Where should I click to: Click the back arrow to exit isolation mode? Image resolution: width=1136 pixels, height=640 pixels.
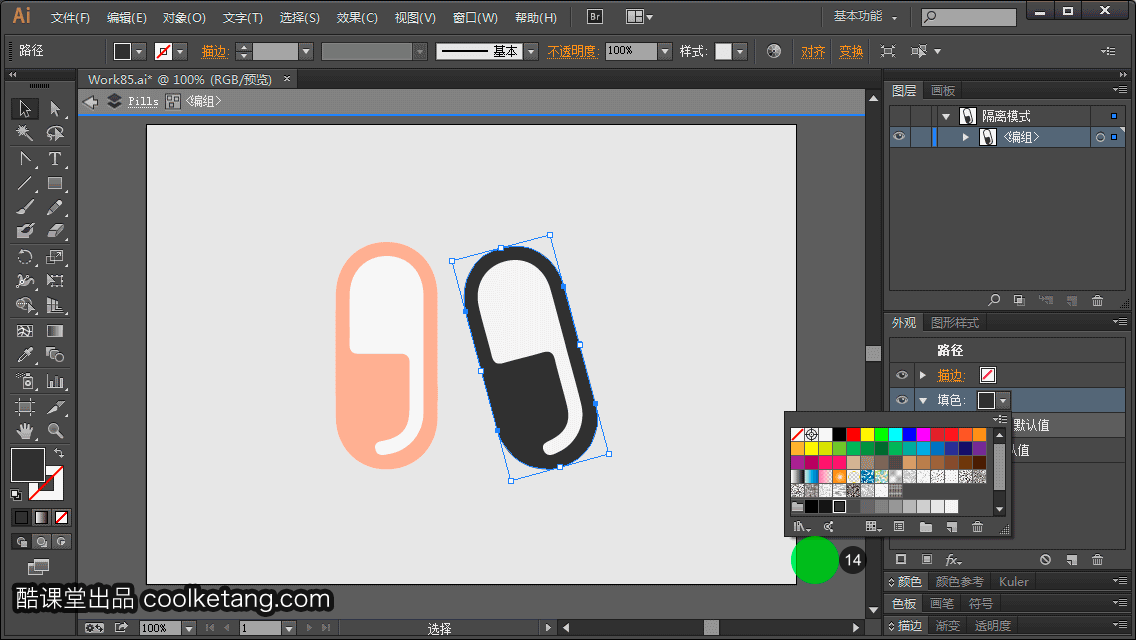tap(91, 101)
